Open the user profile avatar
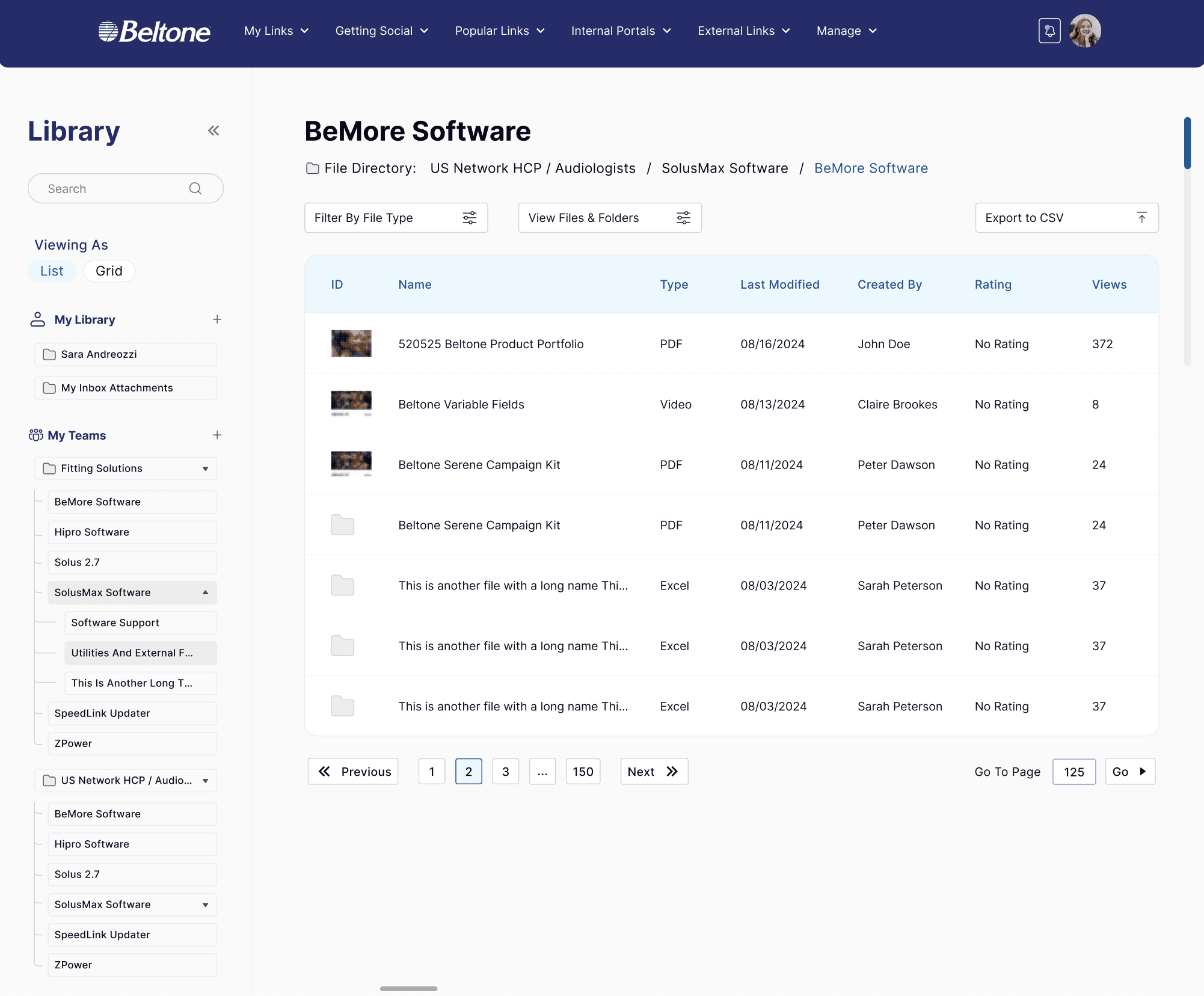The height and width of the screenshot is (996, 1204). 1085,31
